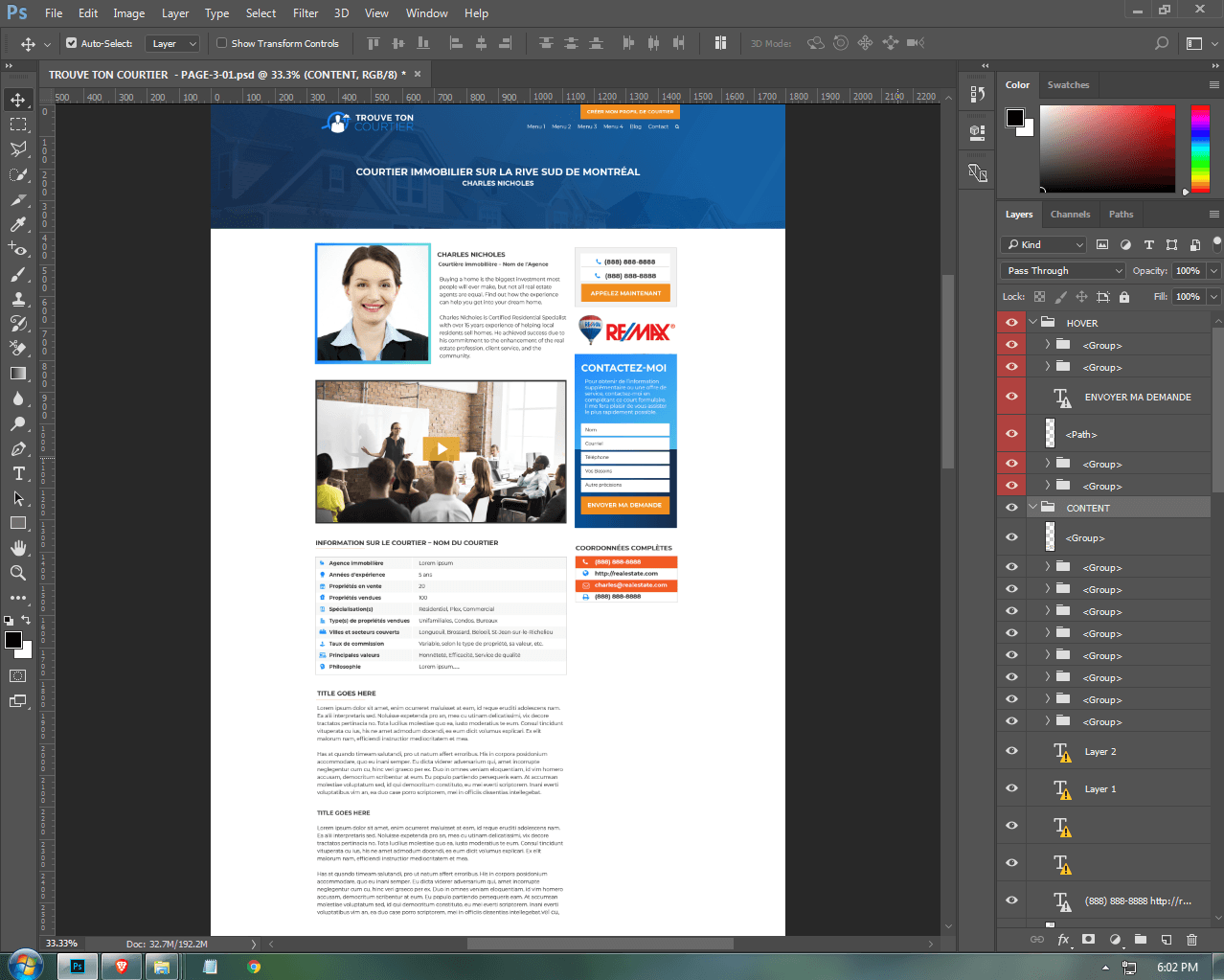Select the Gradient tool

(x=18, y=374)
